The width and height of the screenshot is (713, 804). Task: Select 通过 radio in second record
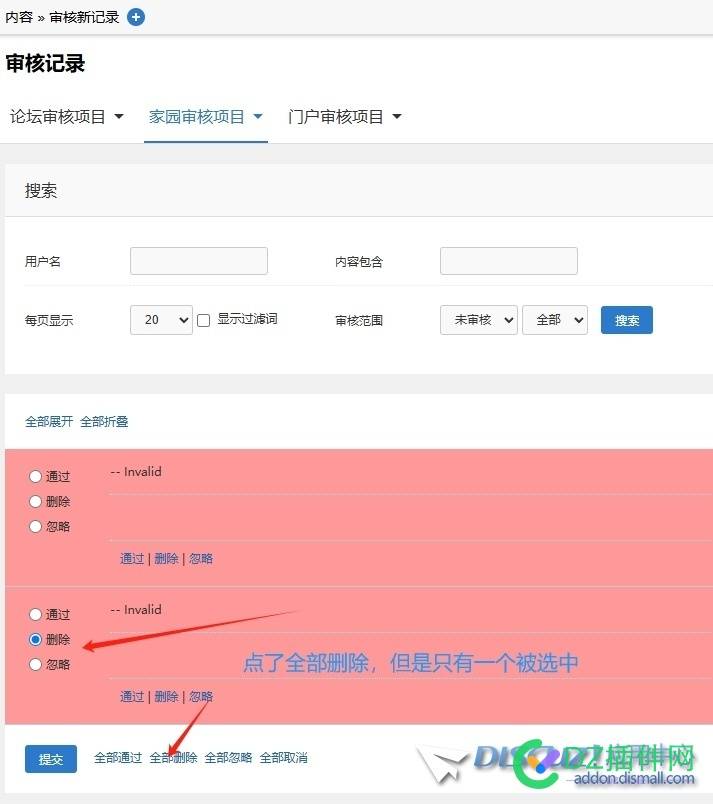coord(35,614)
